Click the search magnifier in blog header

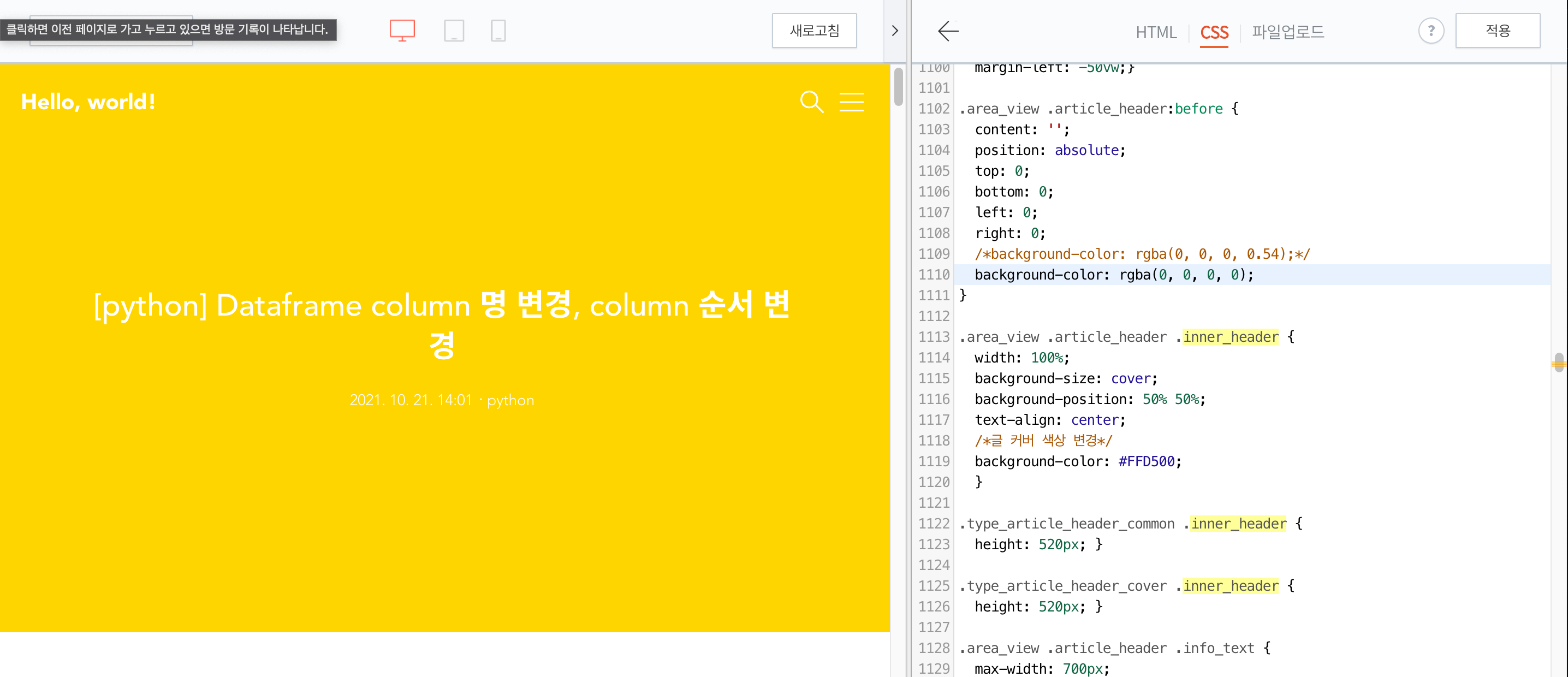point(811,102)
